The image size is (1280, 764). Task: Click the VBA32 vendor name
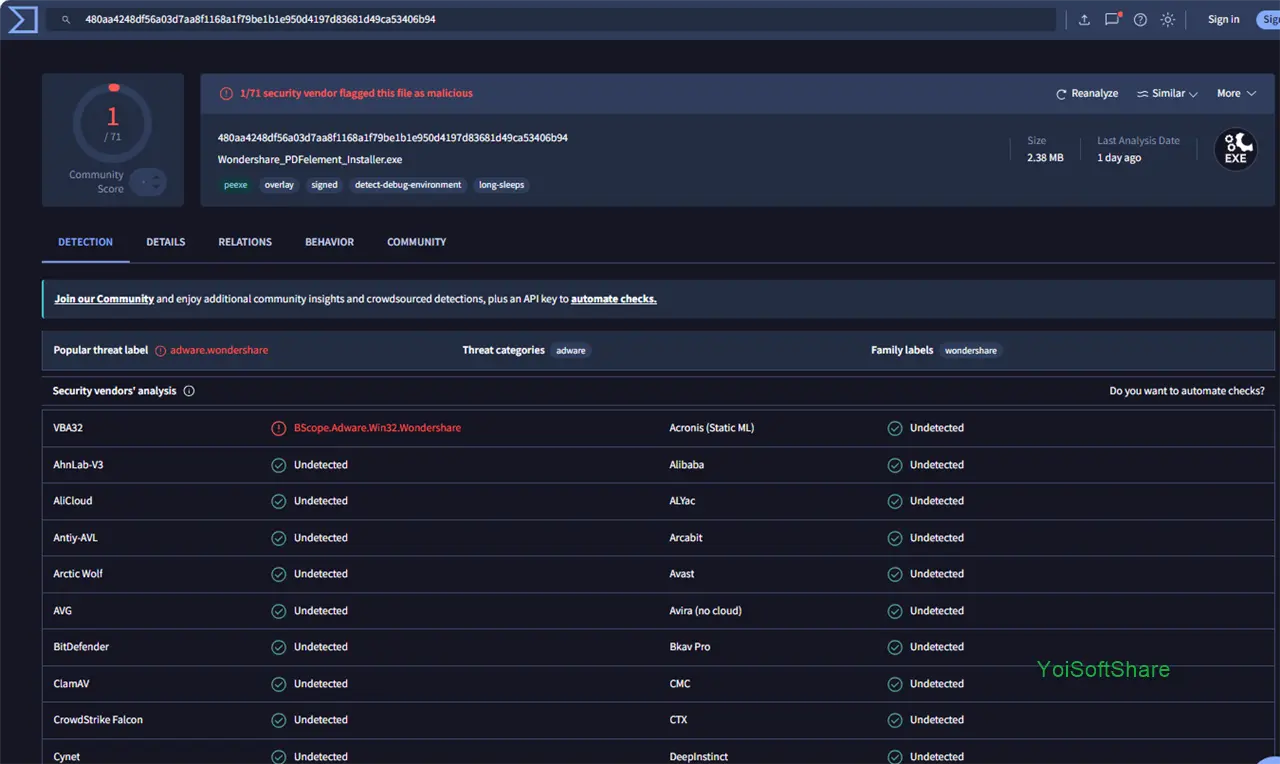tap(68, 428)
